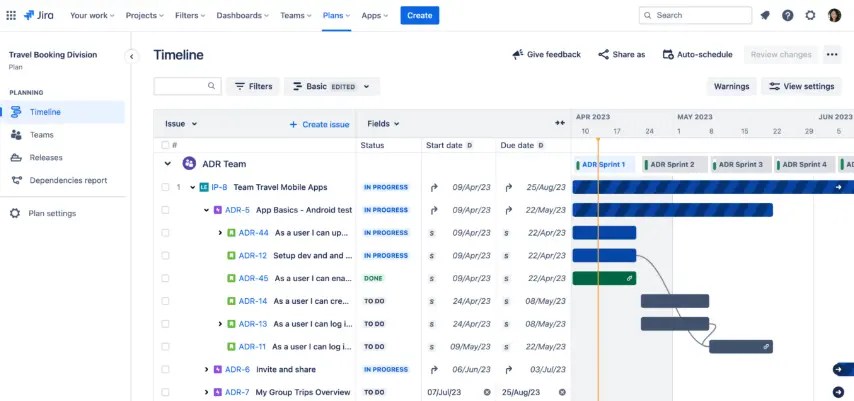The height and width of the screenshot is (401, 854).
Task: Open the app switcher grid icon
Action: pyautogui.click(x=11, y=15)
